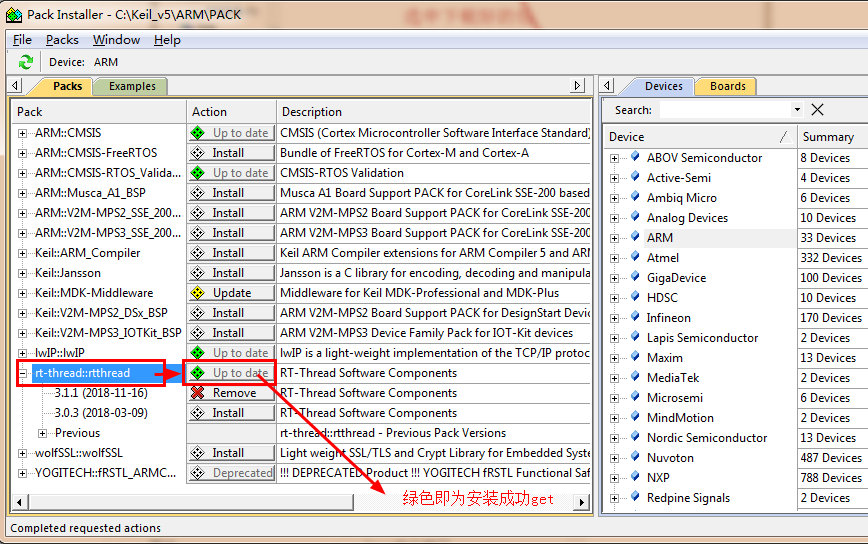The width and height of the screenshot is (868, 544).
Task: Click into the device Search field
Action: pos(726,110)
